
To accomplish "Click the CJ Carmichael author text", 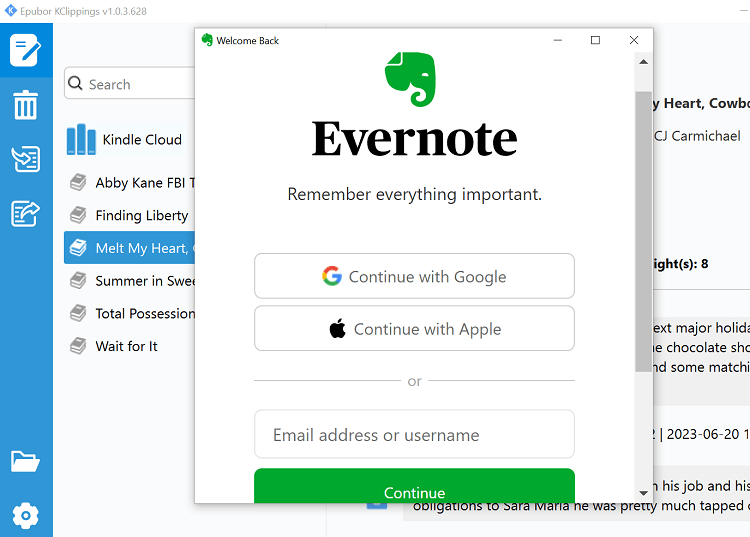I will [697, 136].
